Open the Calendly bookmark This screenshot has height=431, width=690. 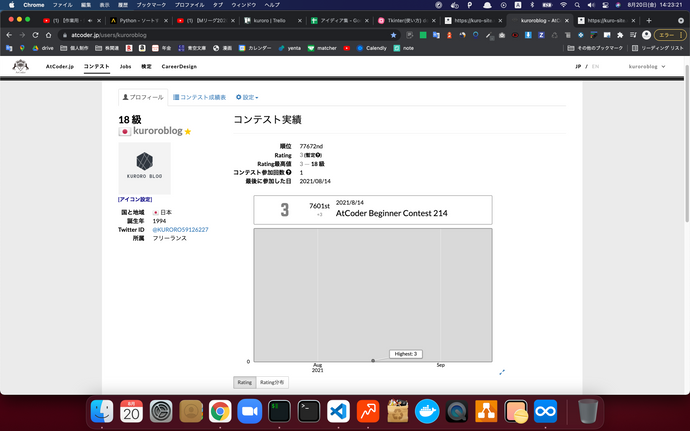tap(372, 48)
